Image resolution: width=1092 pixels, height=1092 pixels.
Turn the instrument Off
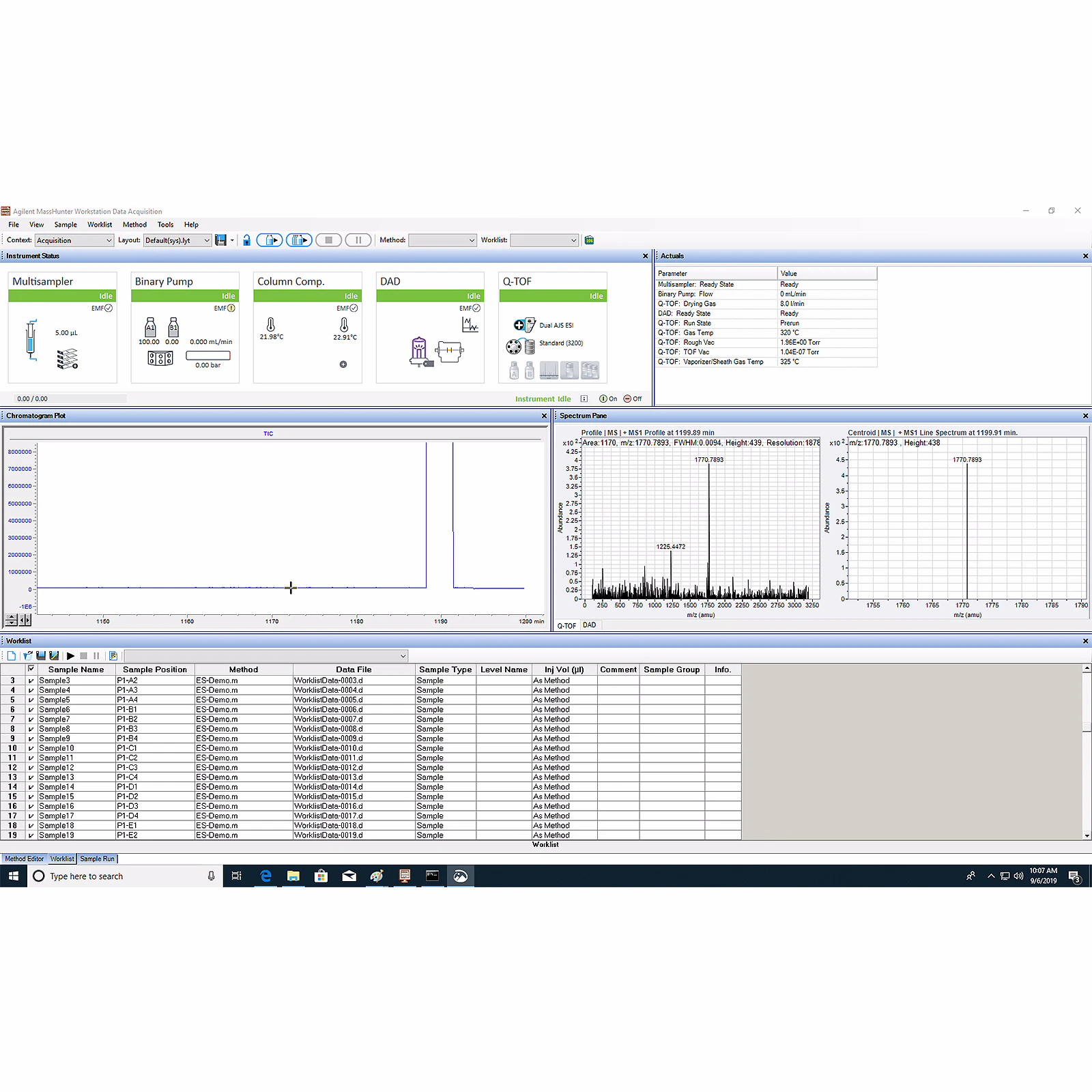(632, 399)
